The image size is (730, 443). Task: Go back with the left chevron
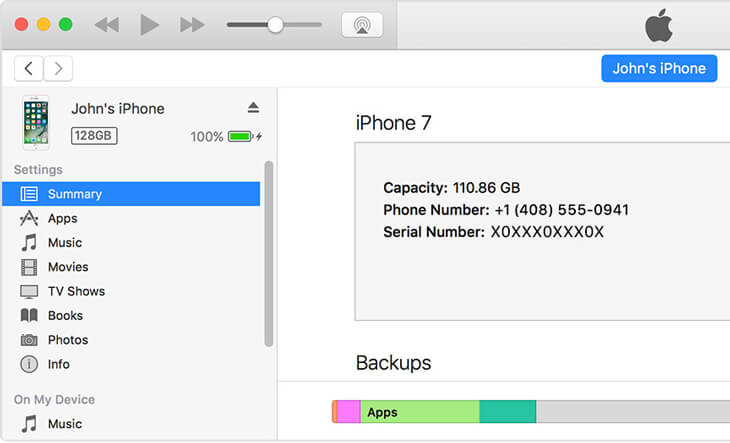point(29,68)
